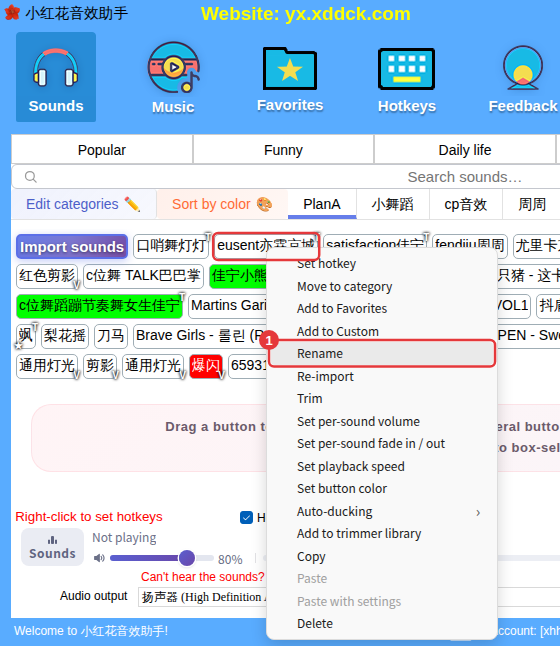The width and height of the screenshot is (560, 646).
Task: Play the 梨花摇 sound button
Action: tap(65, 336)
